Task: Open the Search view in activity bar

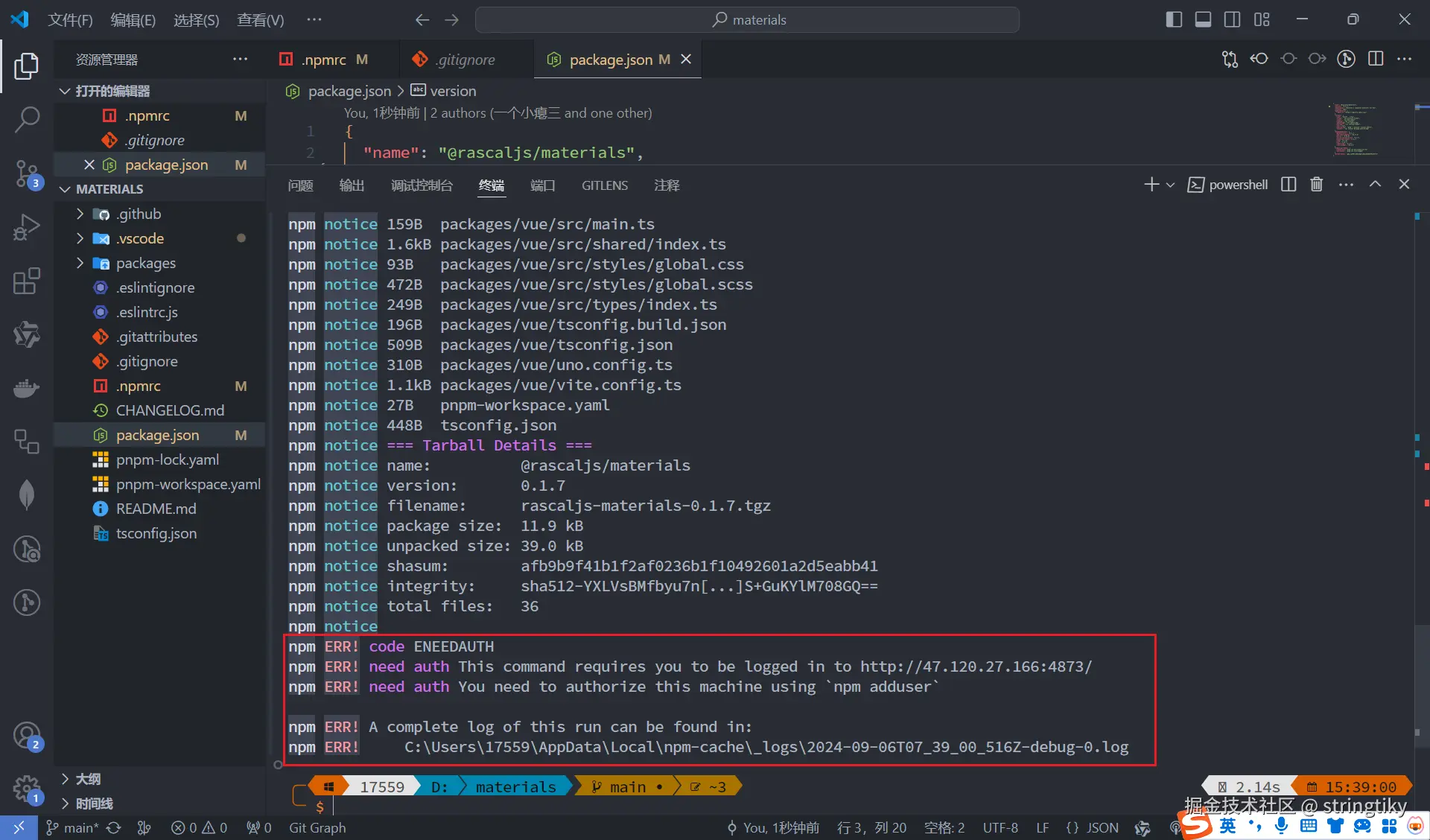Action: coord(27,119)
